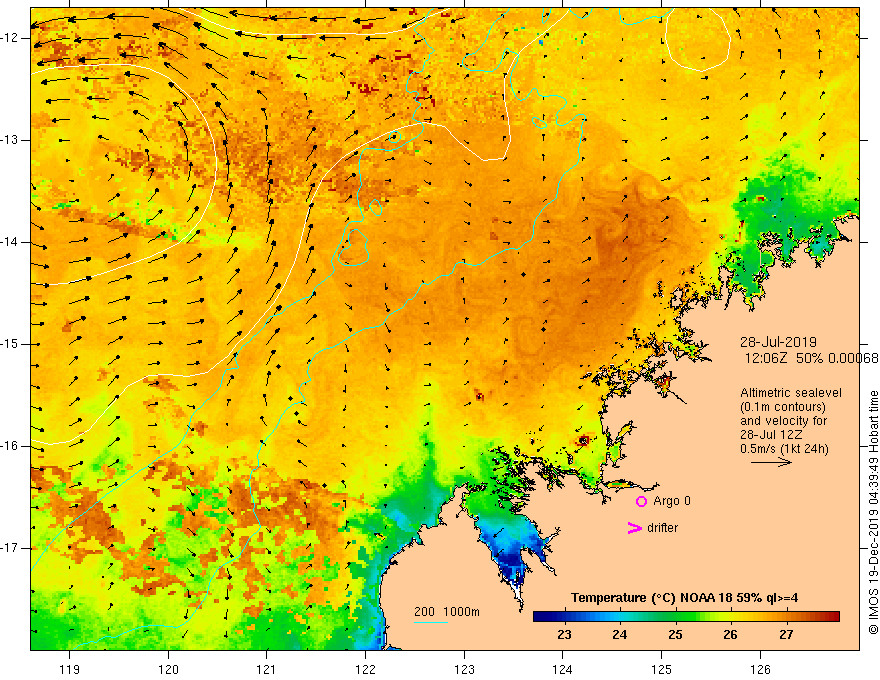The height and width of the screenshot is (680, 880).
Task: Click longitude axis label 125
Action: point(662,669)
